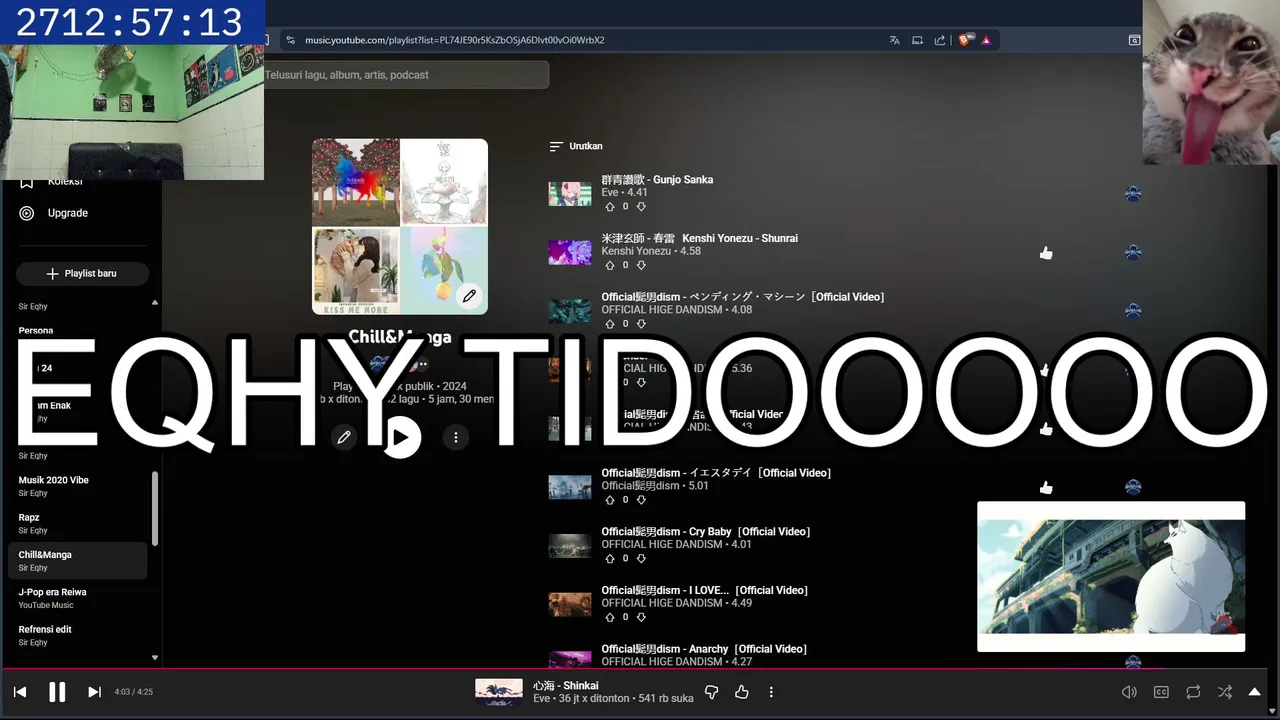Focus the Telusuri lagu search field

point(405,75)
